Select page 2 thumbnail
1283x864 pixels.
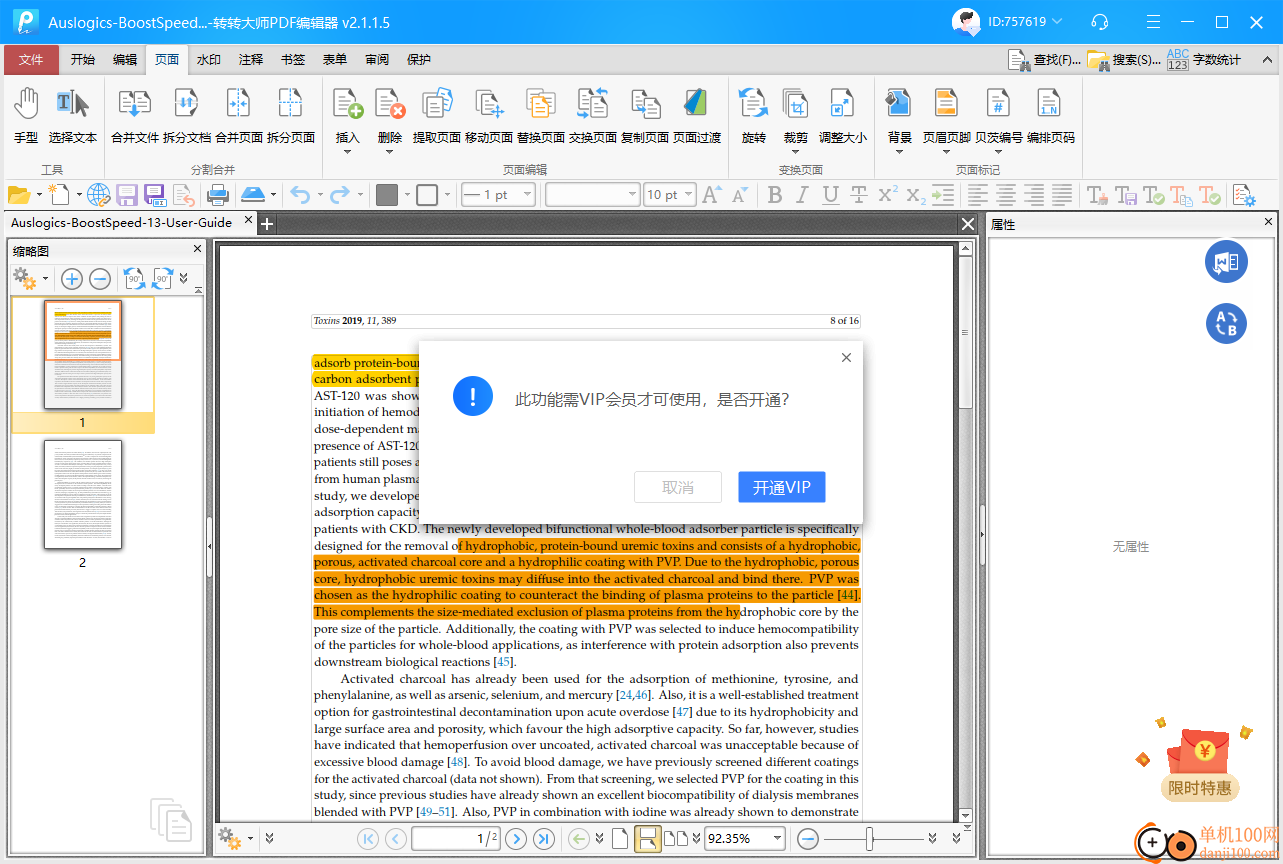point(83,495)
